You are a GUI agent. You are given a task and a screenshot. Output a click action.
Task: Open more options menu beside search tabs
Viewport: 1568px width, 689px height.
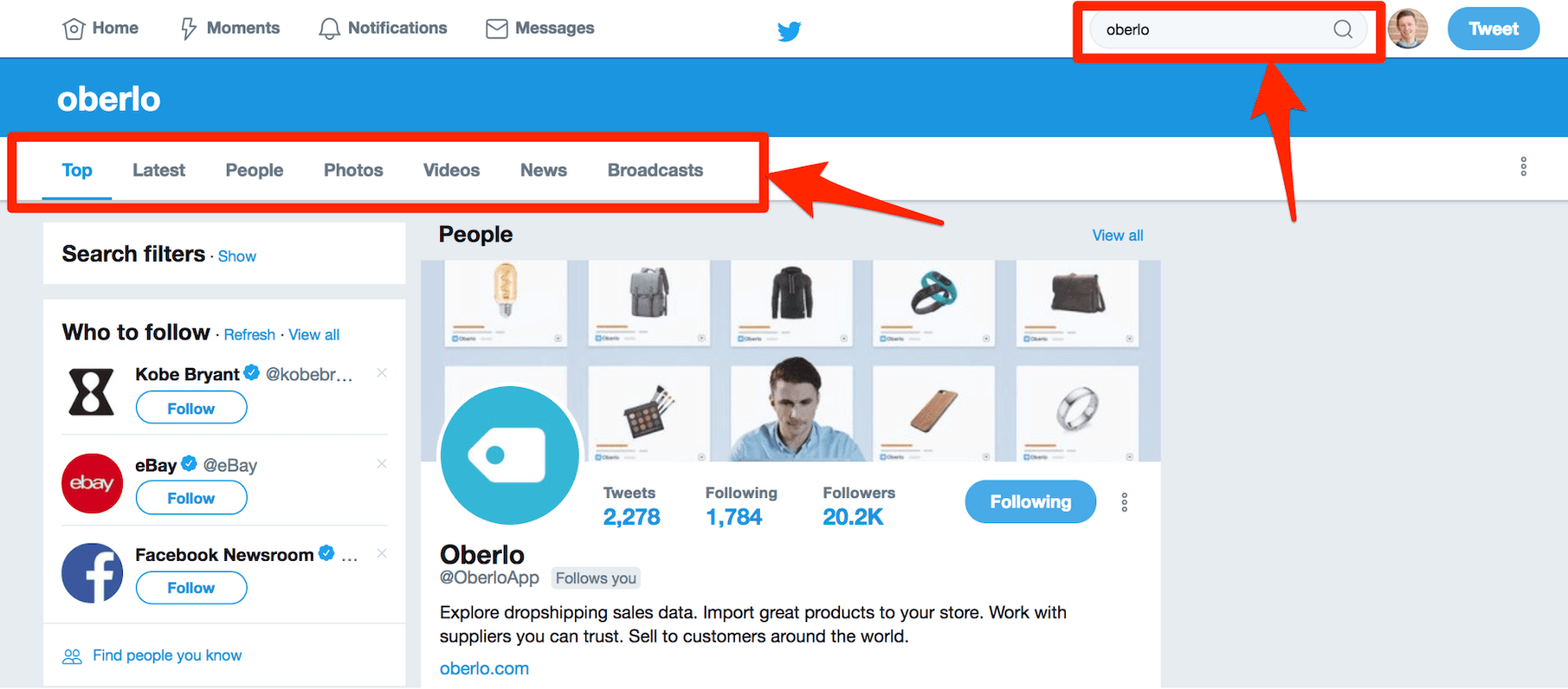1522,167
